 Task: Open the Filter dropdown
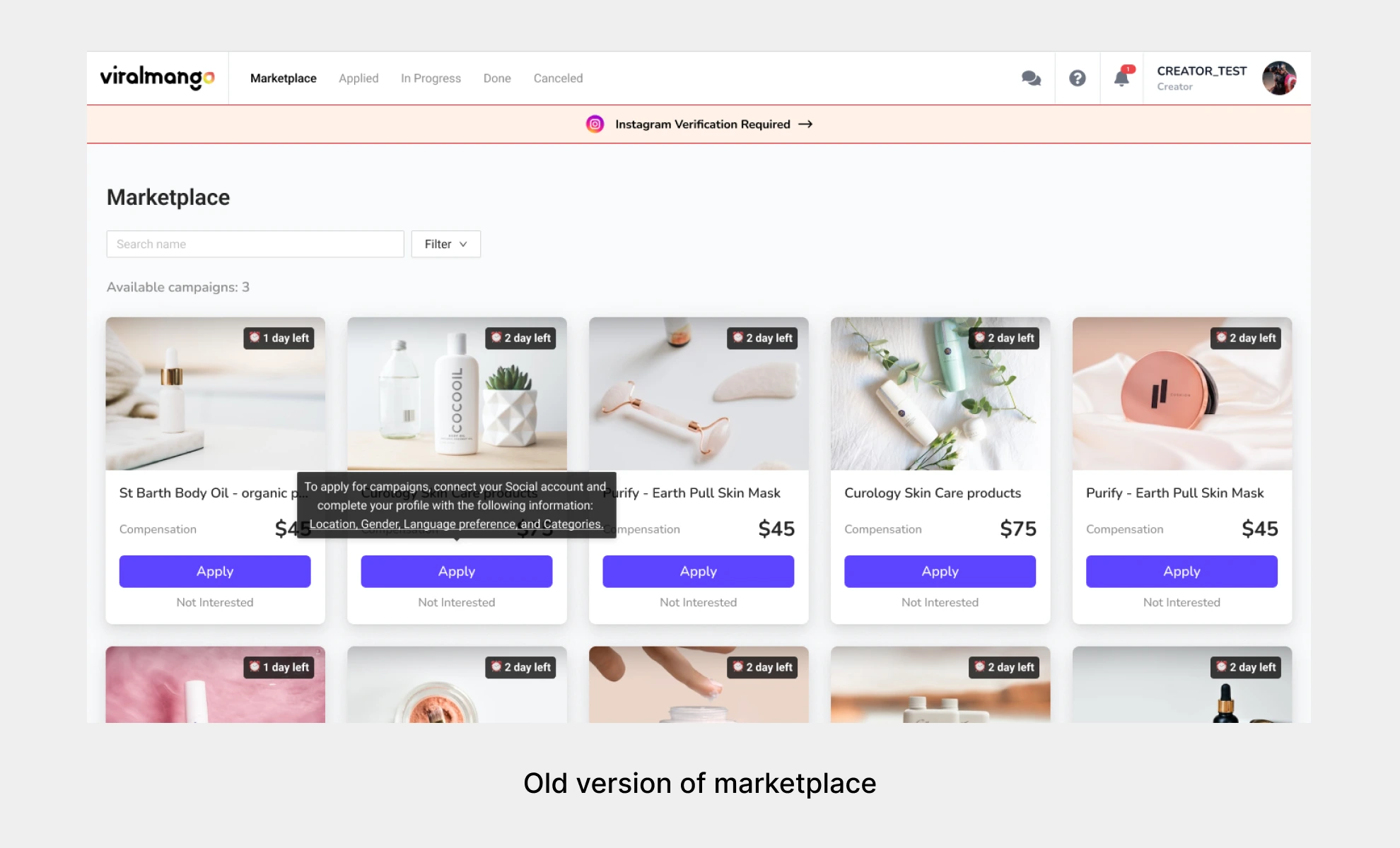pyautogui.click(x=445, y=244)
